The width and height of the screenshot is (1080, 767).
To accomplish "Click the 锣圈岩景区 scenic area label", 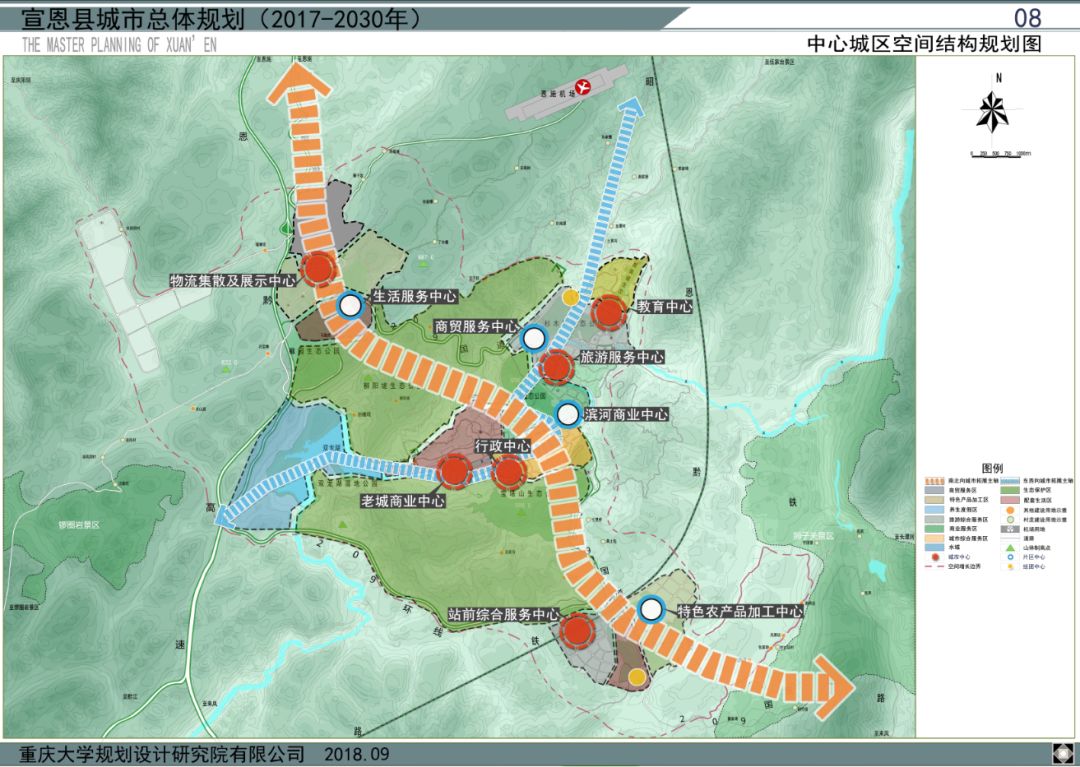I will (79, 525).
